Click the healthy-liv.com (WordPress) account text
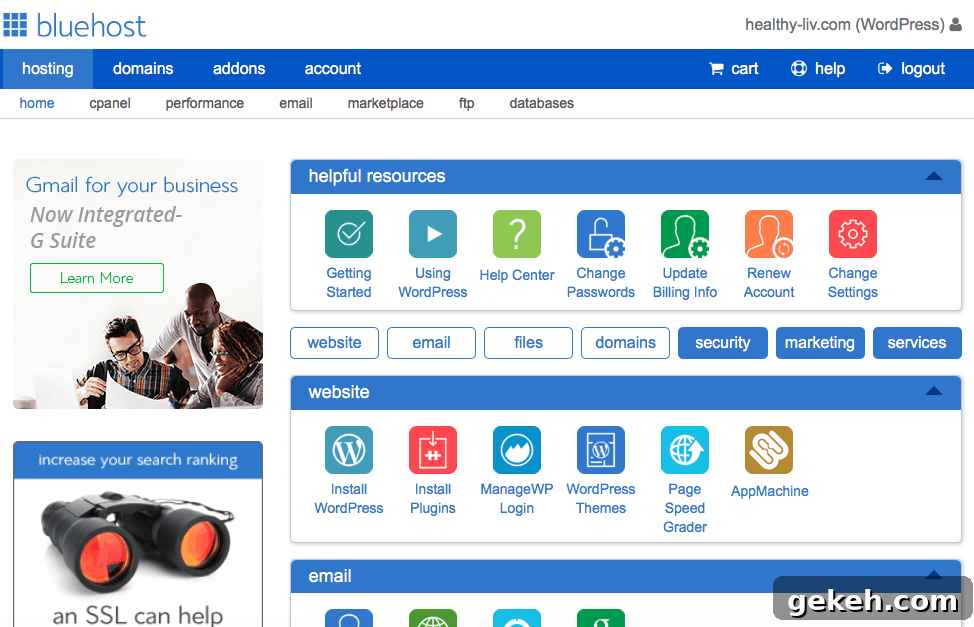974x627 pixels. 845,24
